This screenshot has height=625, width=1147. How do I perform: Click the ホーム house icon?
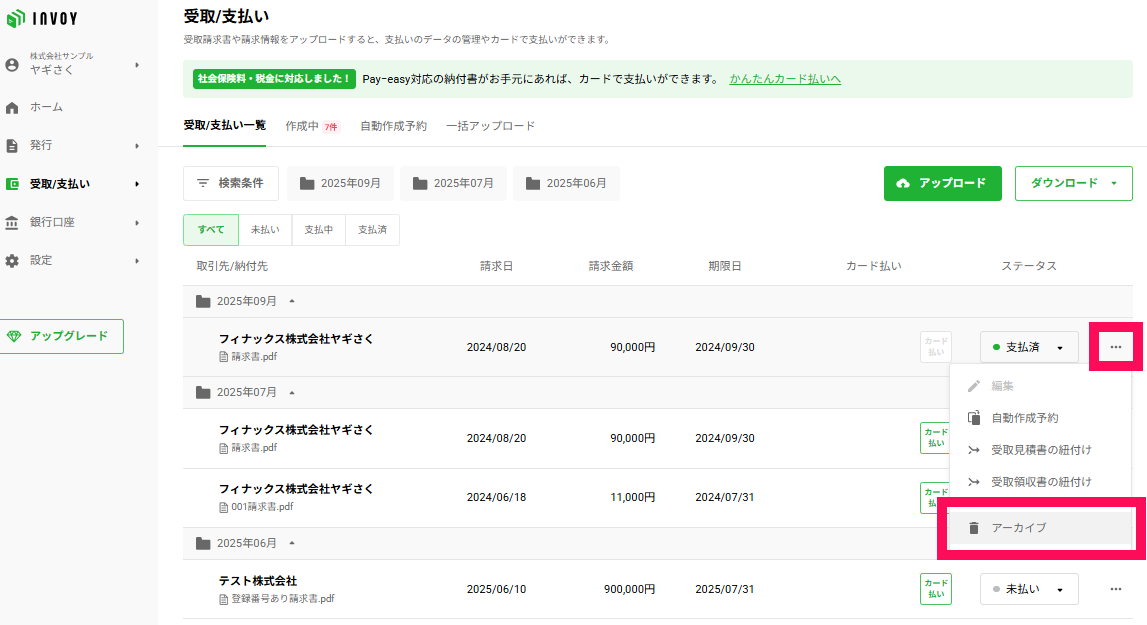(12, 108)
